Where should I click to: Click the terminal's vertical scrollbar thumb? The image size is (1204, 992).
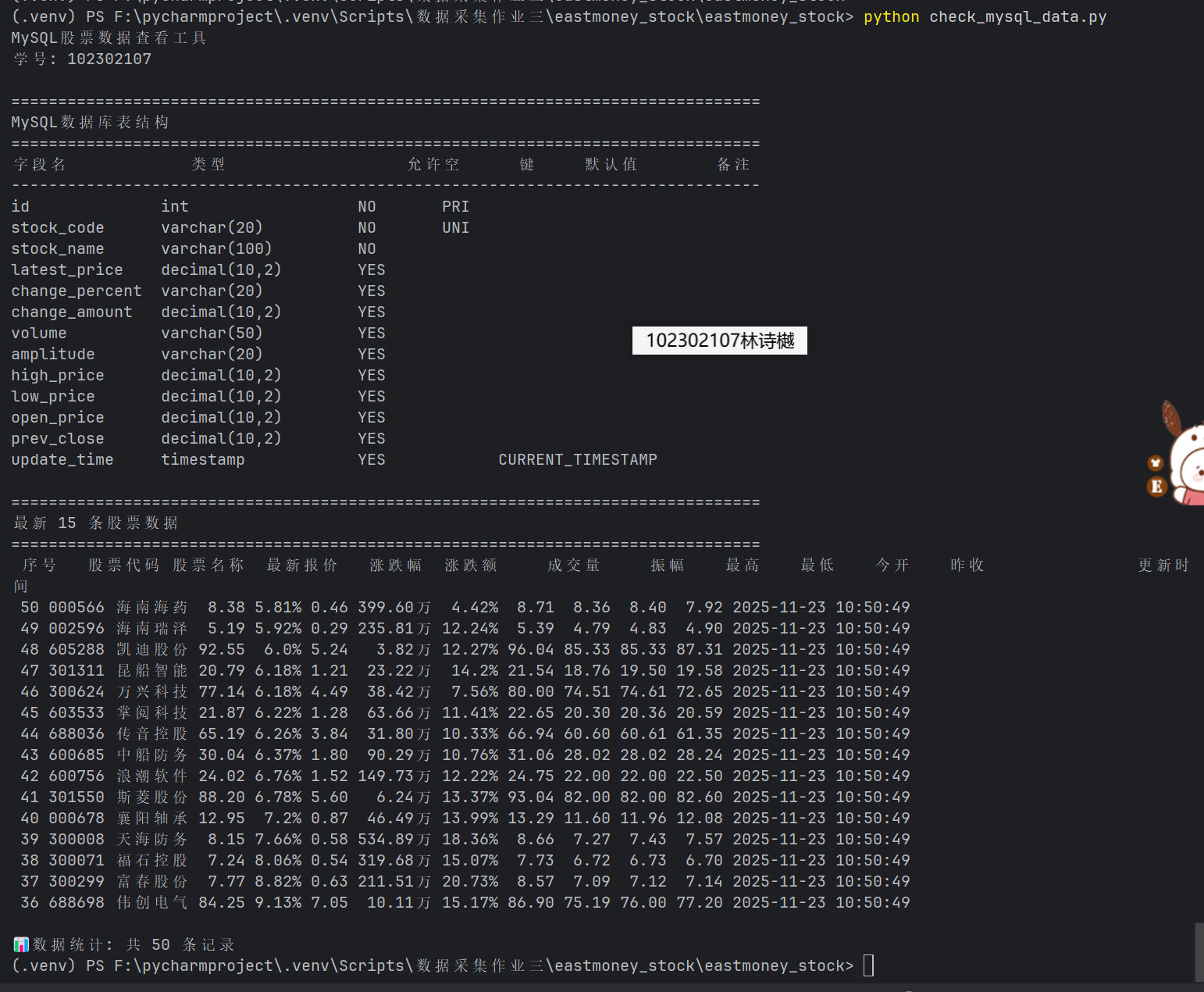tap(1199, 951)
